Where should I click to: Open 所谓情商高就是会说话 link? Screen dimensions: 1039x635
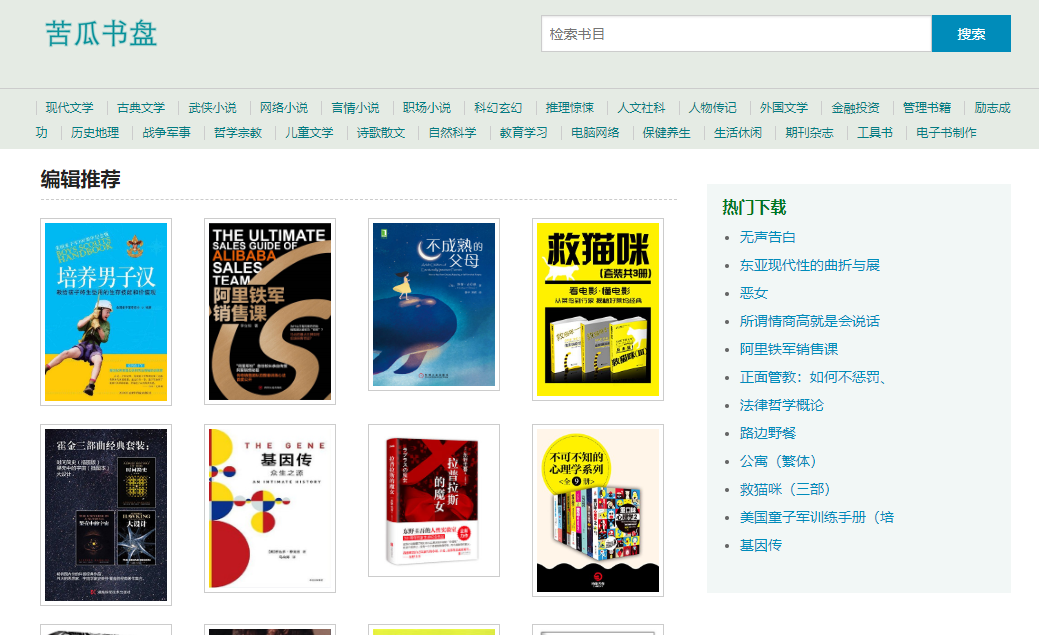click(x=810, y=321)
